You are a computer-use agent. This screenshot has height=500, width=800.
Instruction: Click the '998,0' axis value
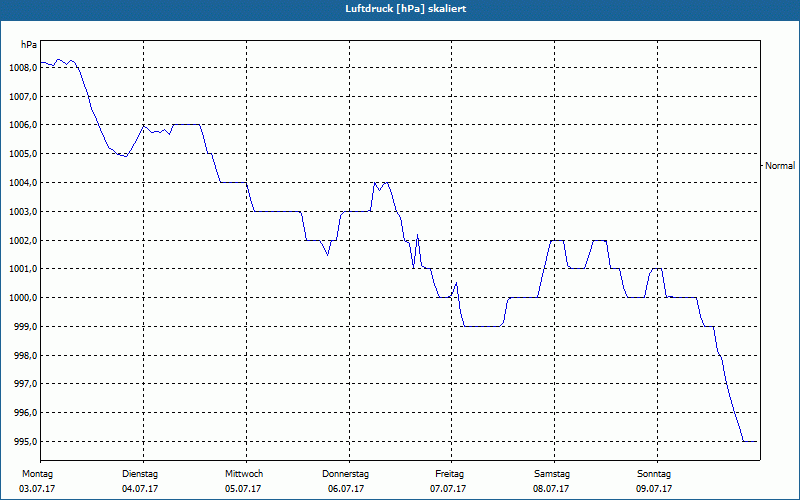(x=25, y=356)
